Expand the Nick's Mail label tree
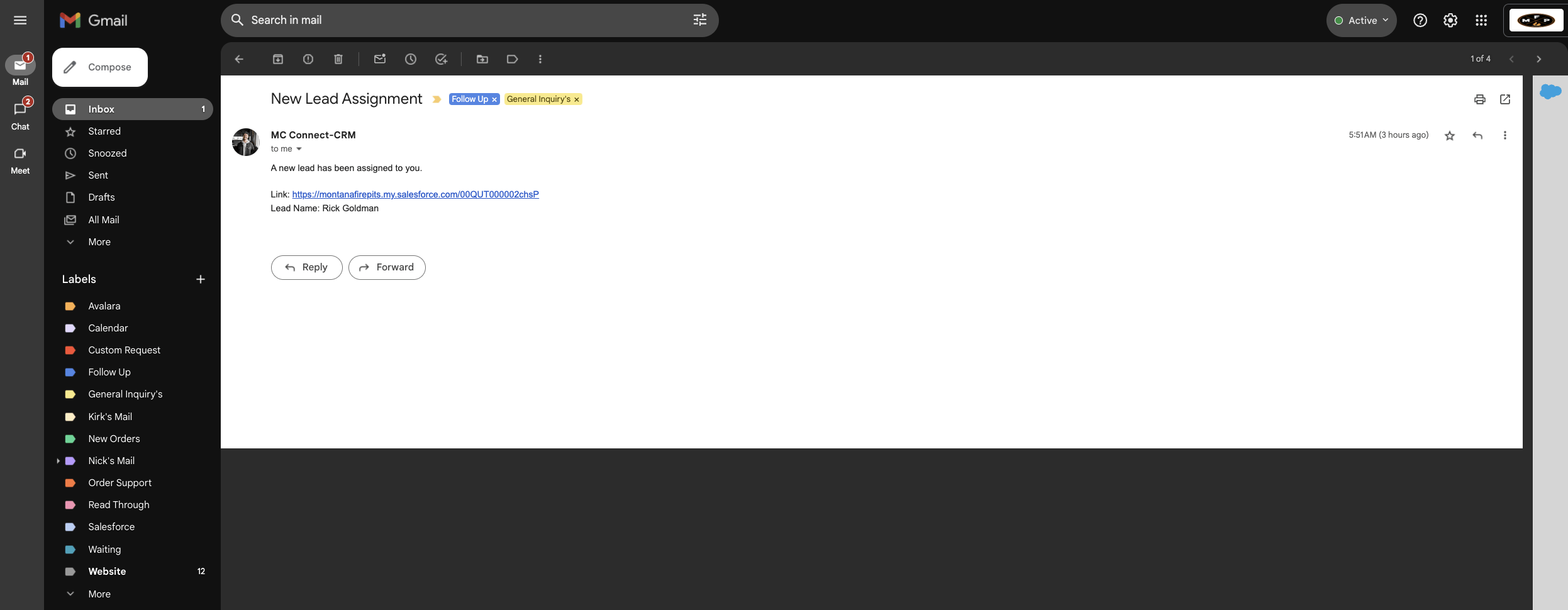1568x610 pixels. [x=58, y=461]
